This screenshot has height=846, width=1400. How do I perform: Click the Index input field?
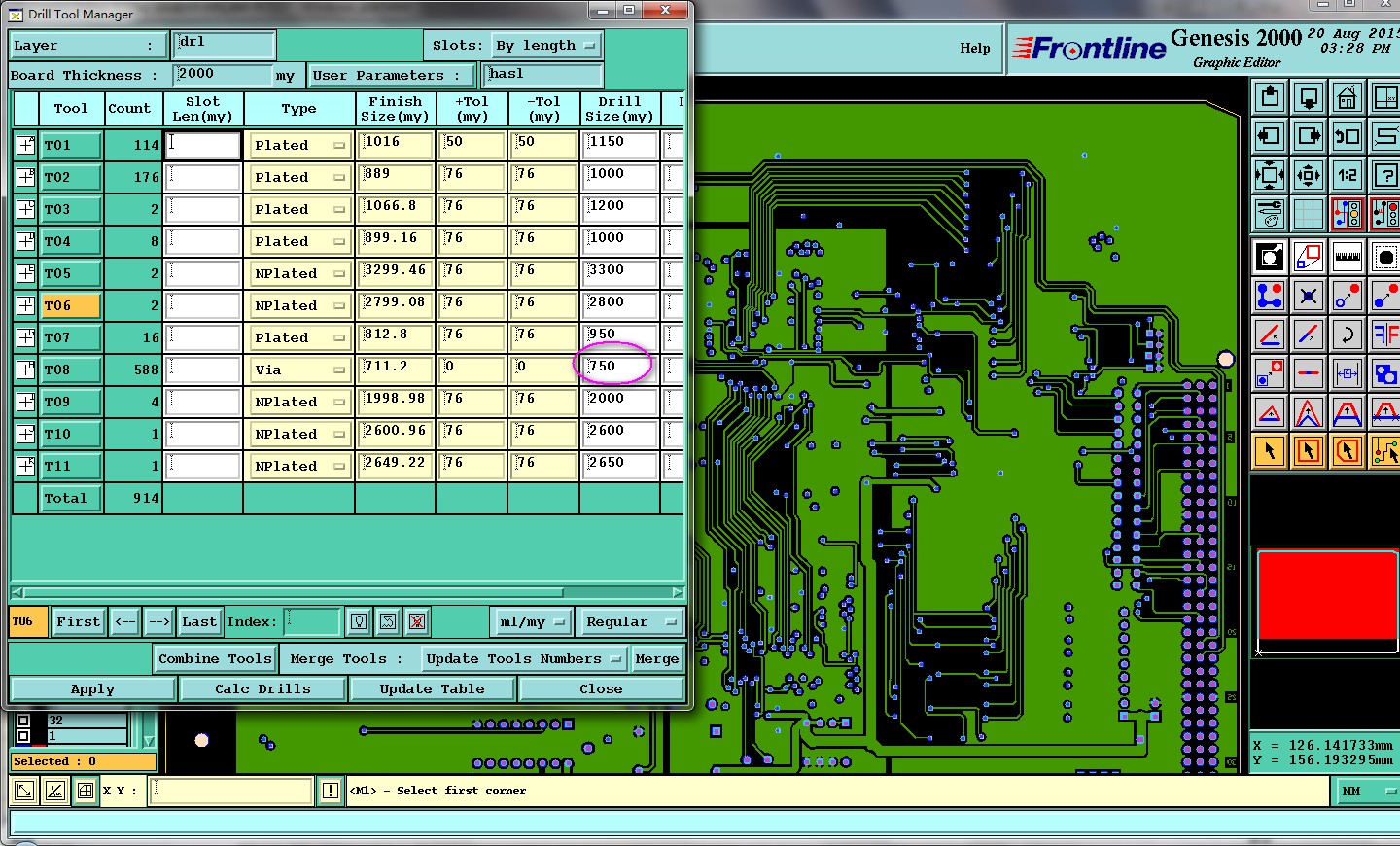click(x=312, y=621)
